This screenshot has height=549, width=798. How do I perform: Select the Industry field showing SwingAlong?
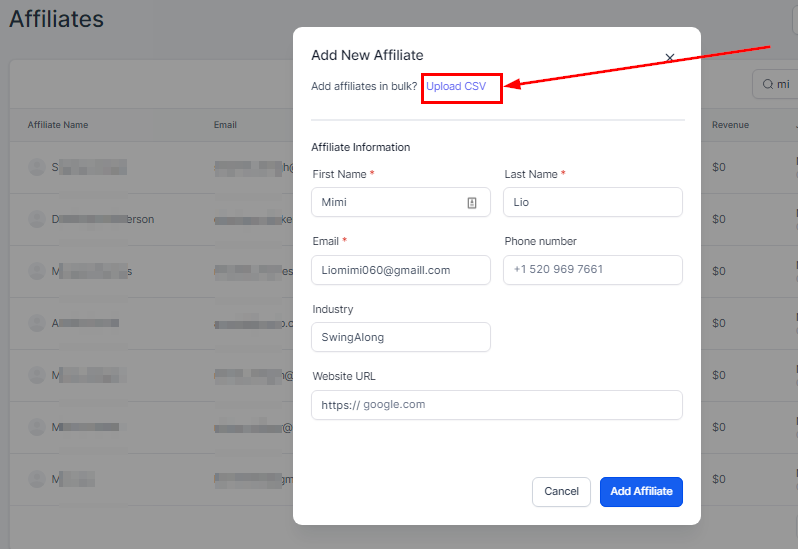click(x=400, y=337)
